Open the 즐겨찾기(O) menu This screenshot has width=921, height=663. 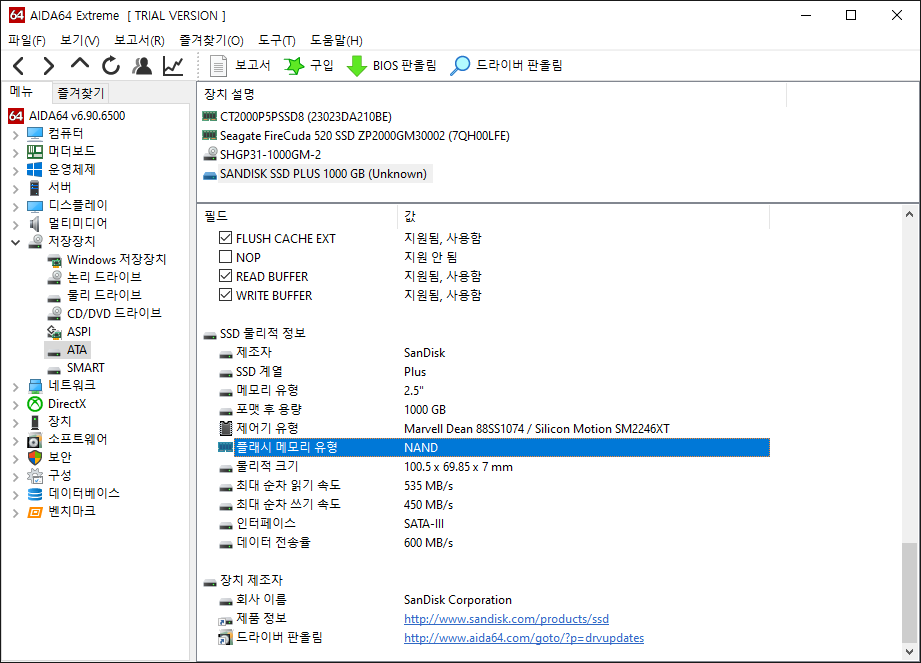[x=211, y=41]
